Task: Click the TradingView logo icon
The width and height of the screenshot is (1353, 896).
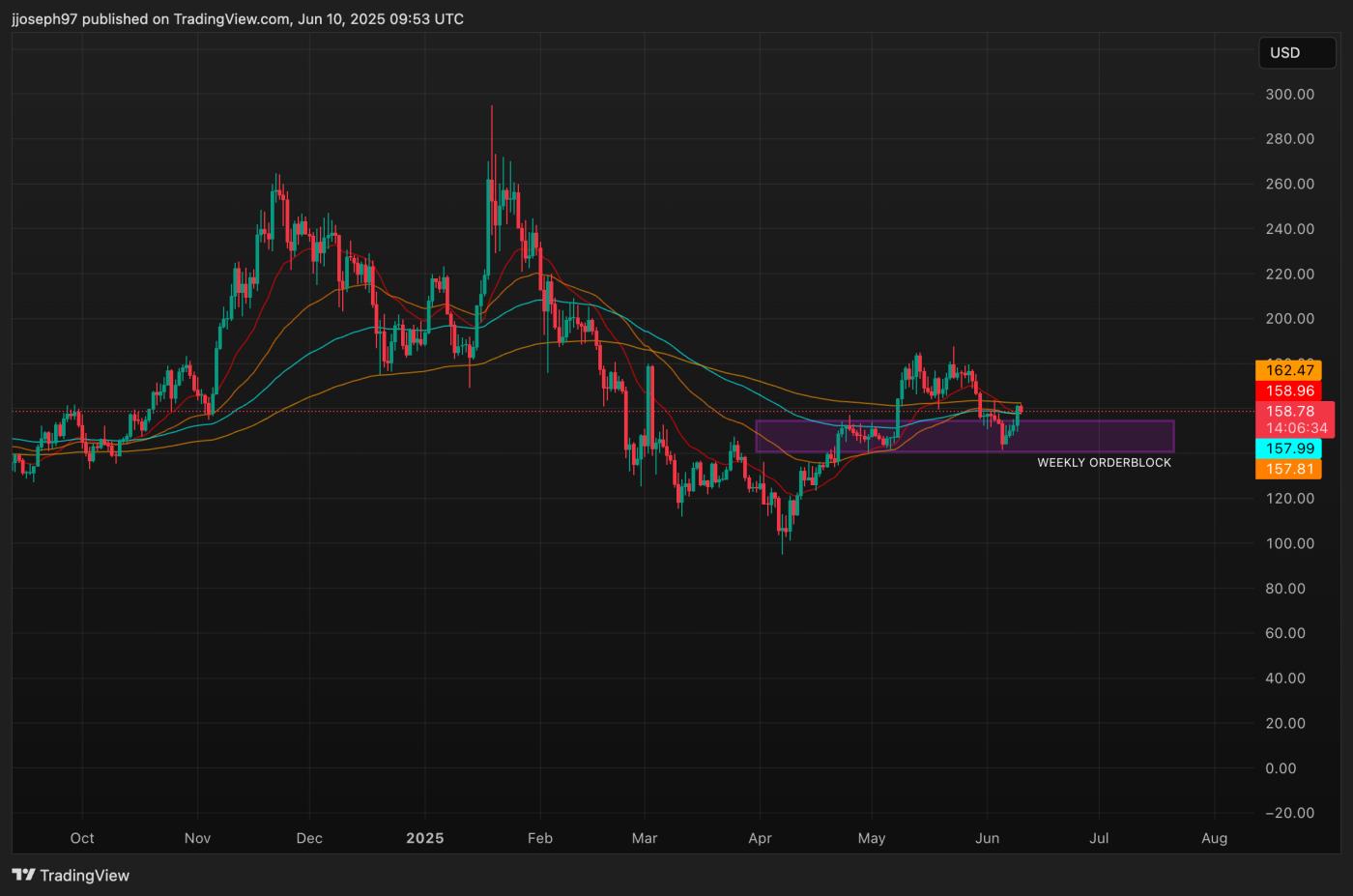Action: (23, 876)
